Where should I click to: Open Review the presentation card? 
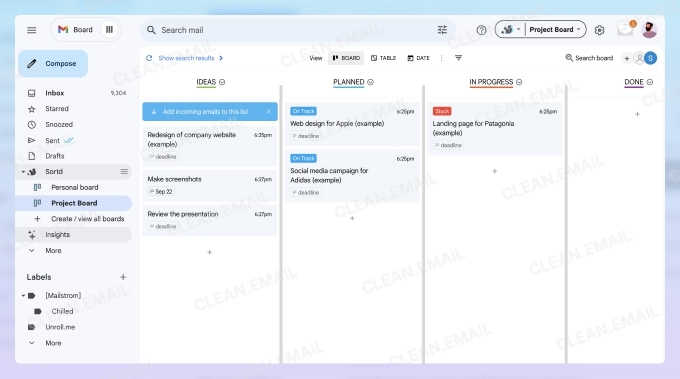tap(210, 220)
